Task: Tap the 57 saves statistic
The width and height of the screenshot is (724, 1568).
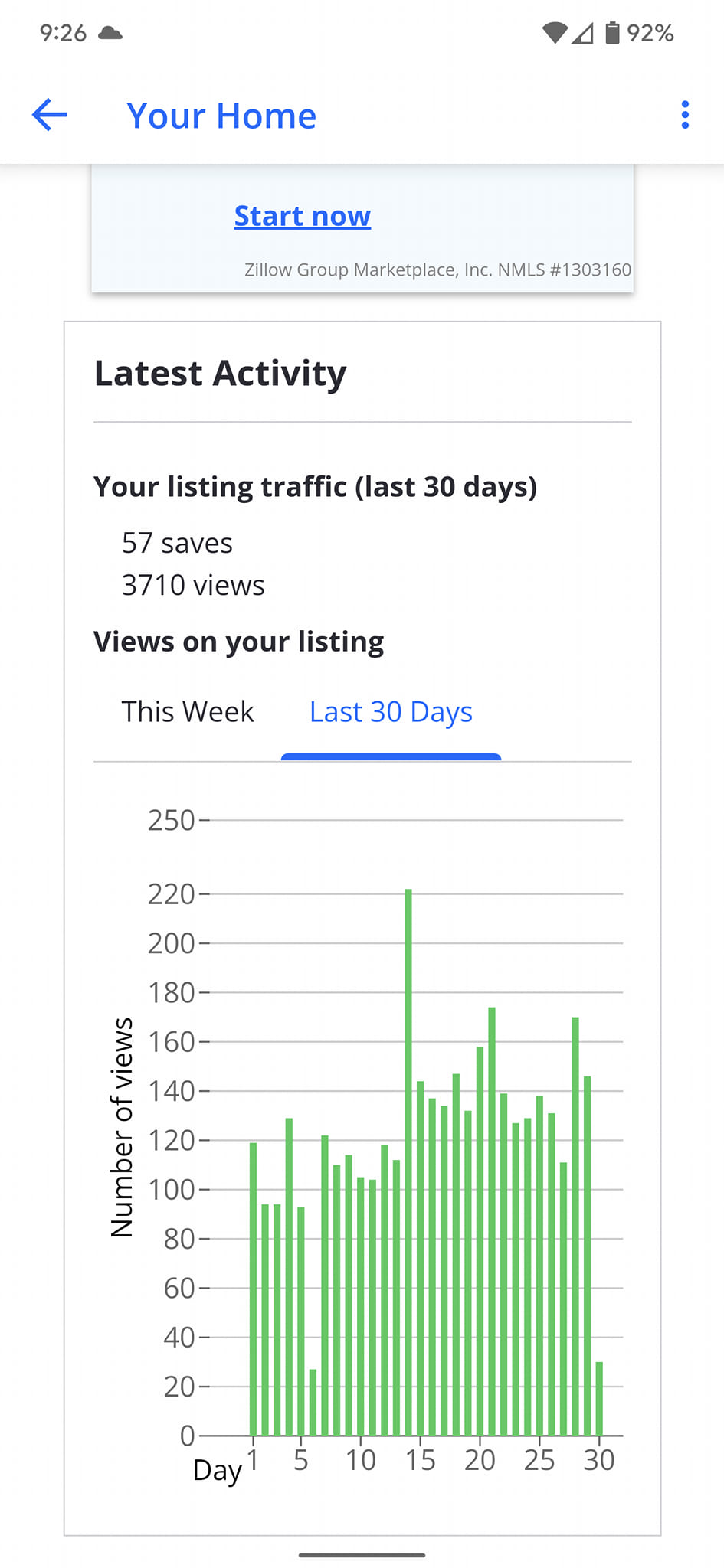Action: tap(177, 544)
